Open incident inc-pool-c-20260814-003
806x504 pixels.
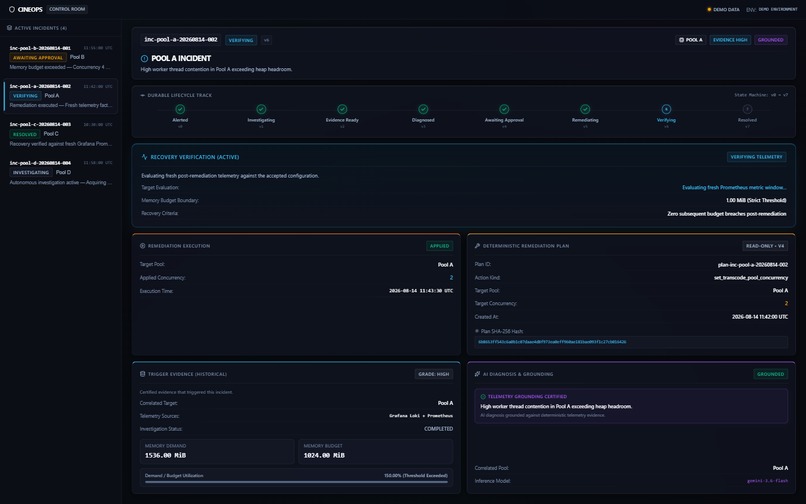pos(61,134)
